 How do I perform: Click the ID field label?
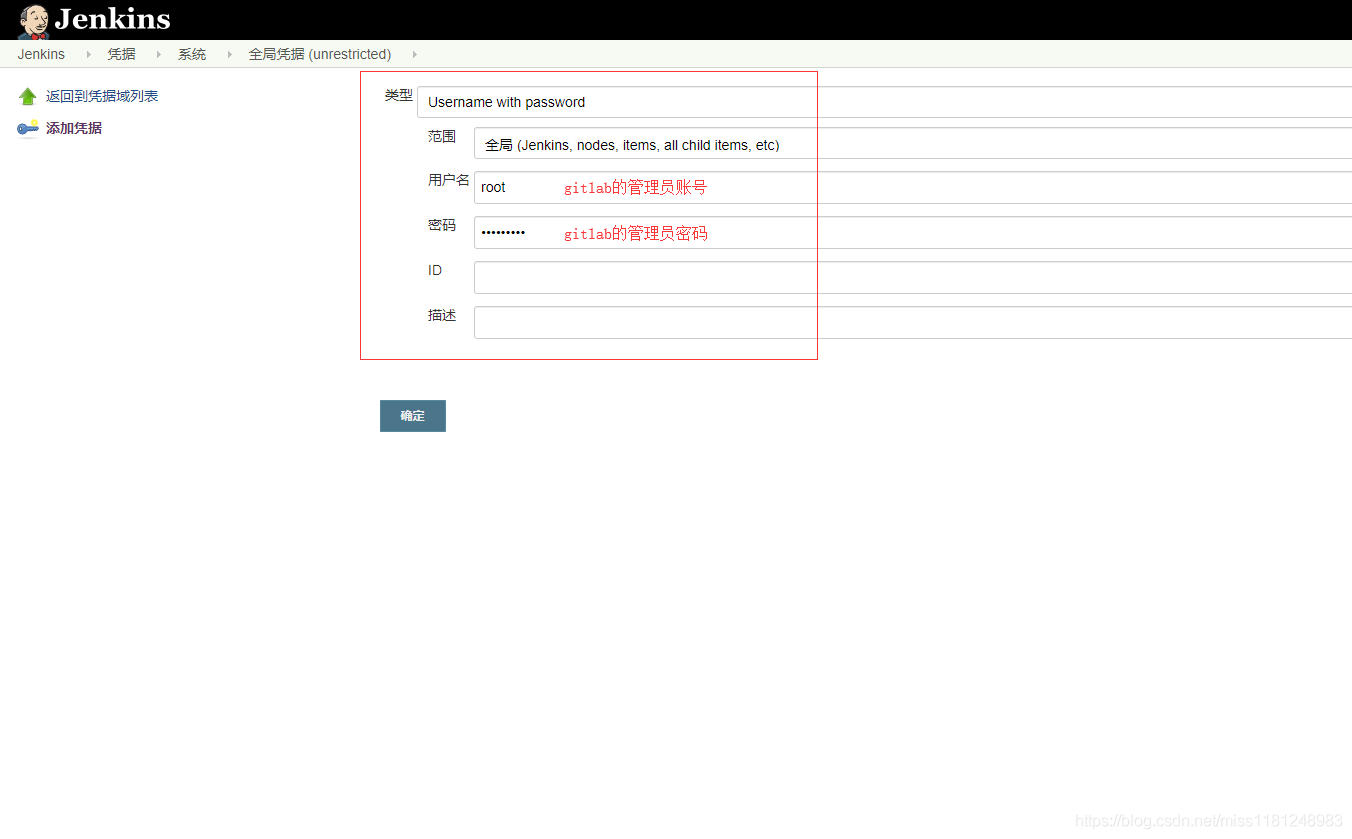point(435,270)
